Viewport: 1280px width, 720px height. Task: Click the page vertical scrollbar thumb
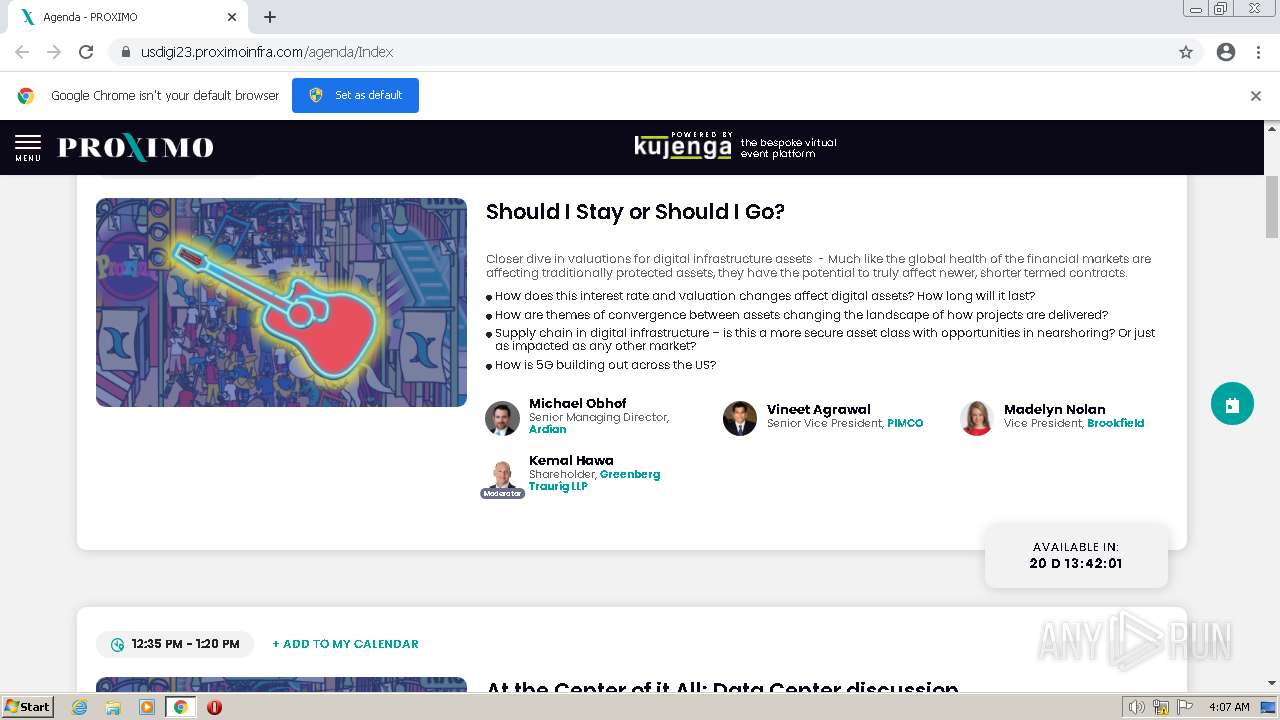click(x=1272, y=206)
